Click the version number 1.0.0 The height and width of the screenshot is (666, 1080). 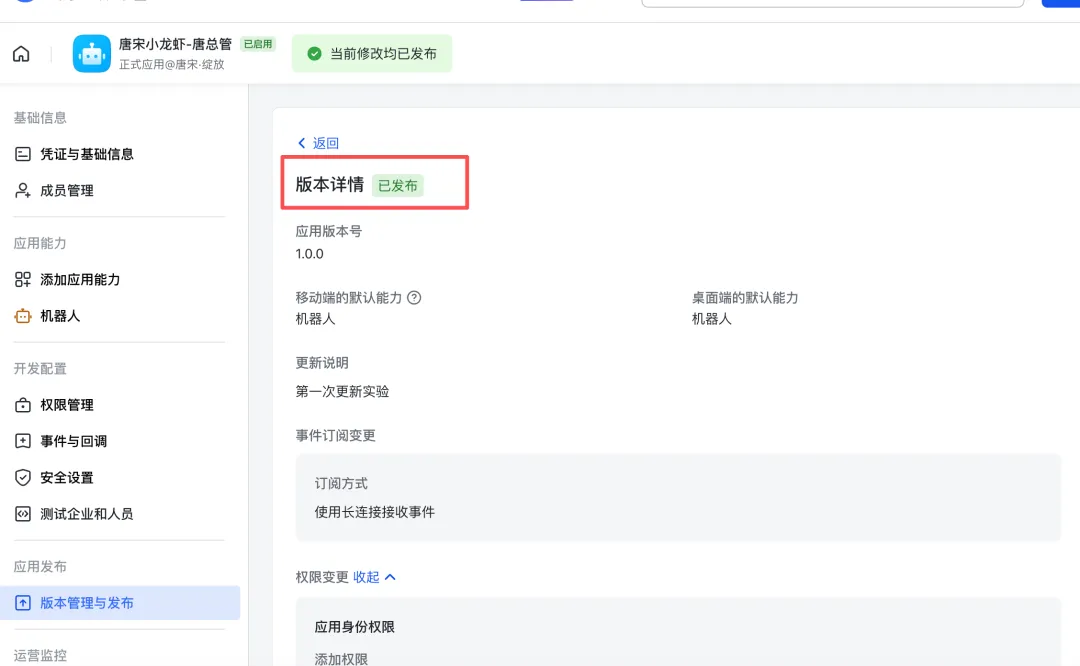(x=309, y=254)
